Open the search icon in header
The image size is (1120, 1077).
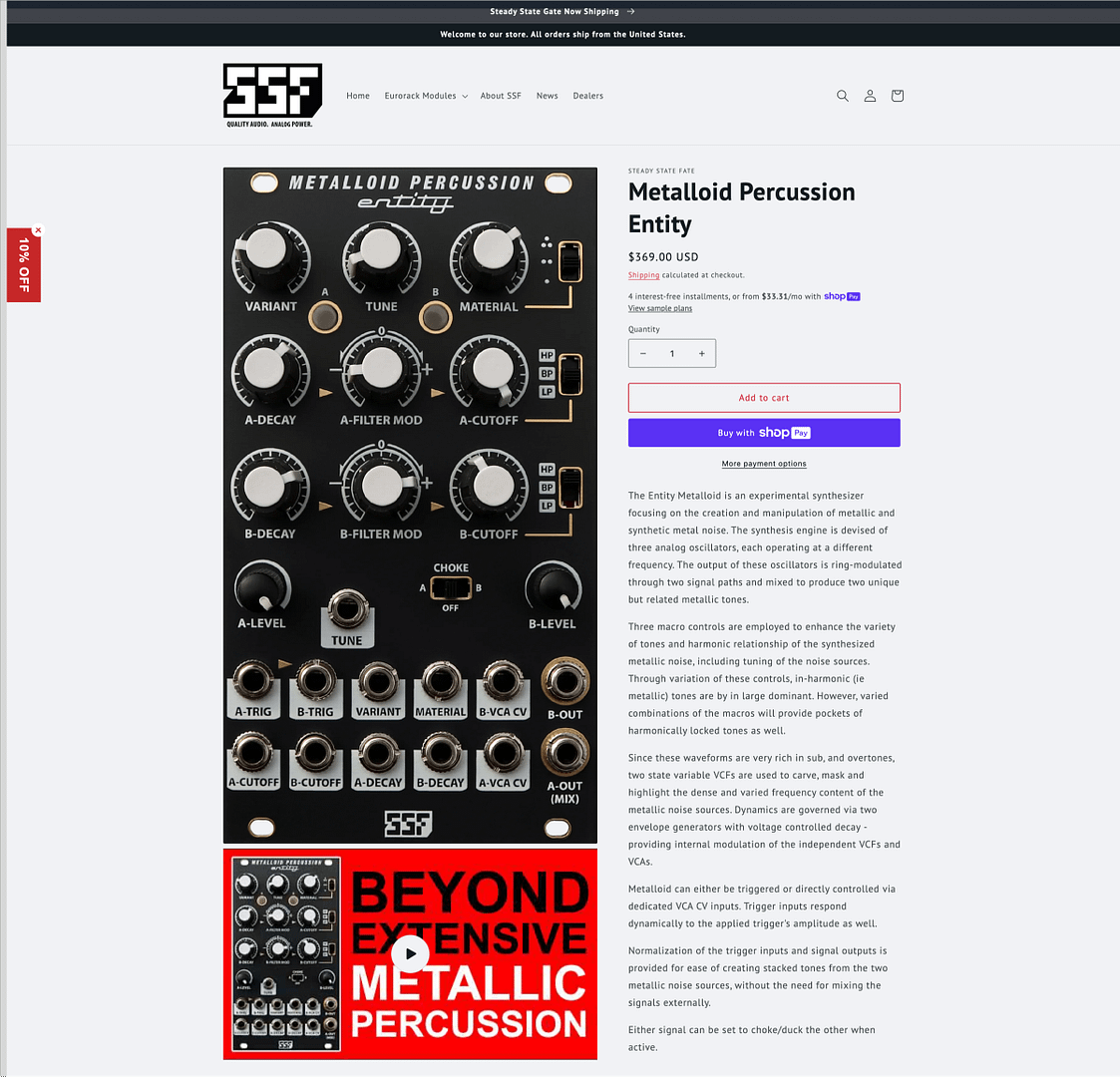pos(842,96)
